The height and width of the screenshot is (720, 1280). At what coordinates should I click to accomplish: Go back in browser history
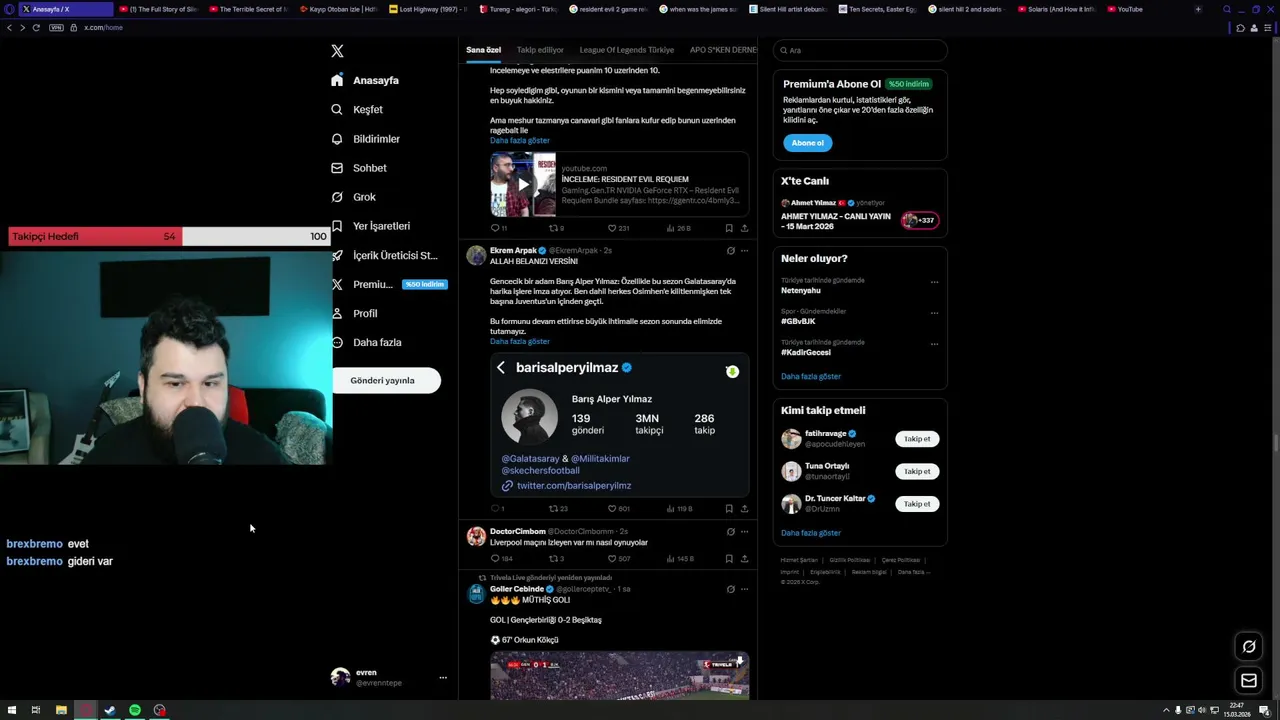click(9, 28)
